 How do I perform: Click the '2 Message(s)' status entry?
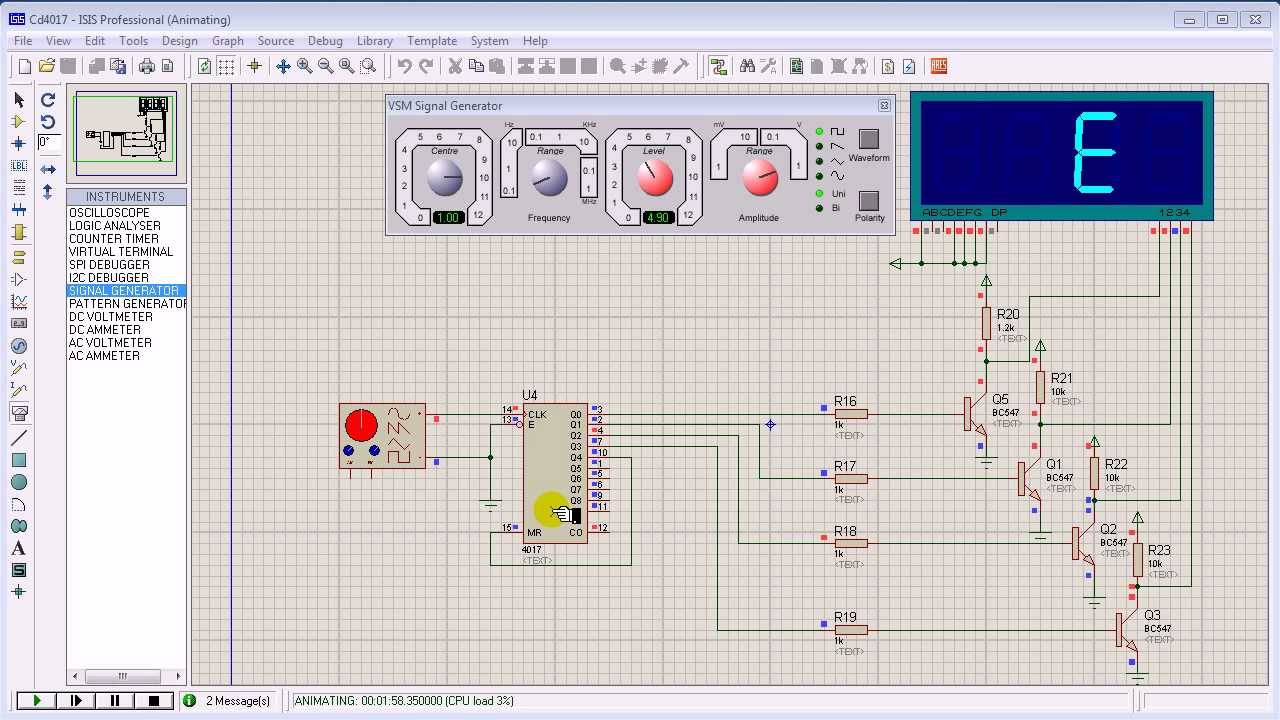[x=238, y=701]
